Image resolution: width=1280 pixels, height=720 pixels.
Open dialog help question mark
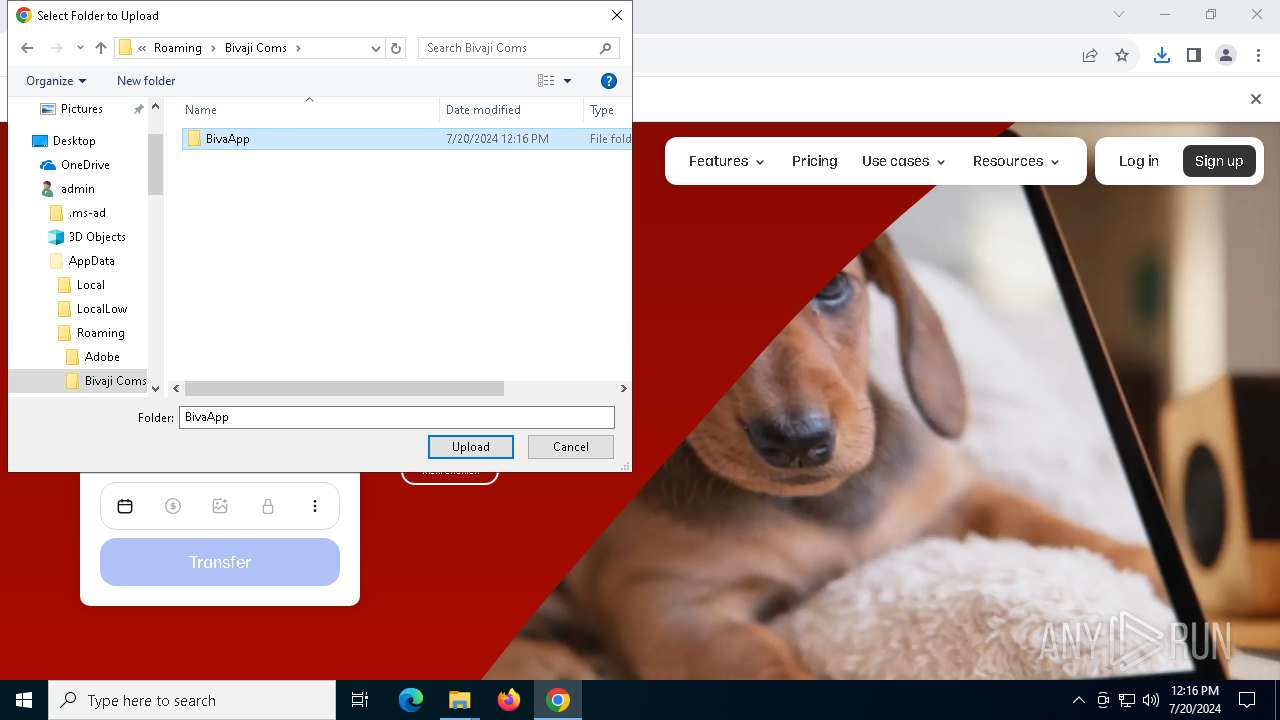(608, 81)
